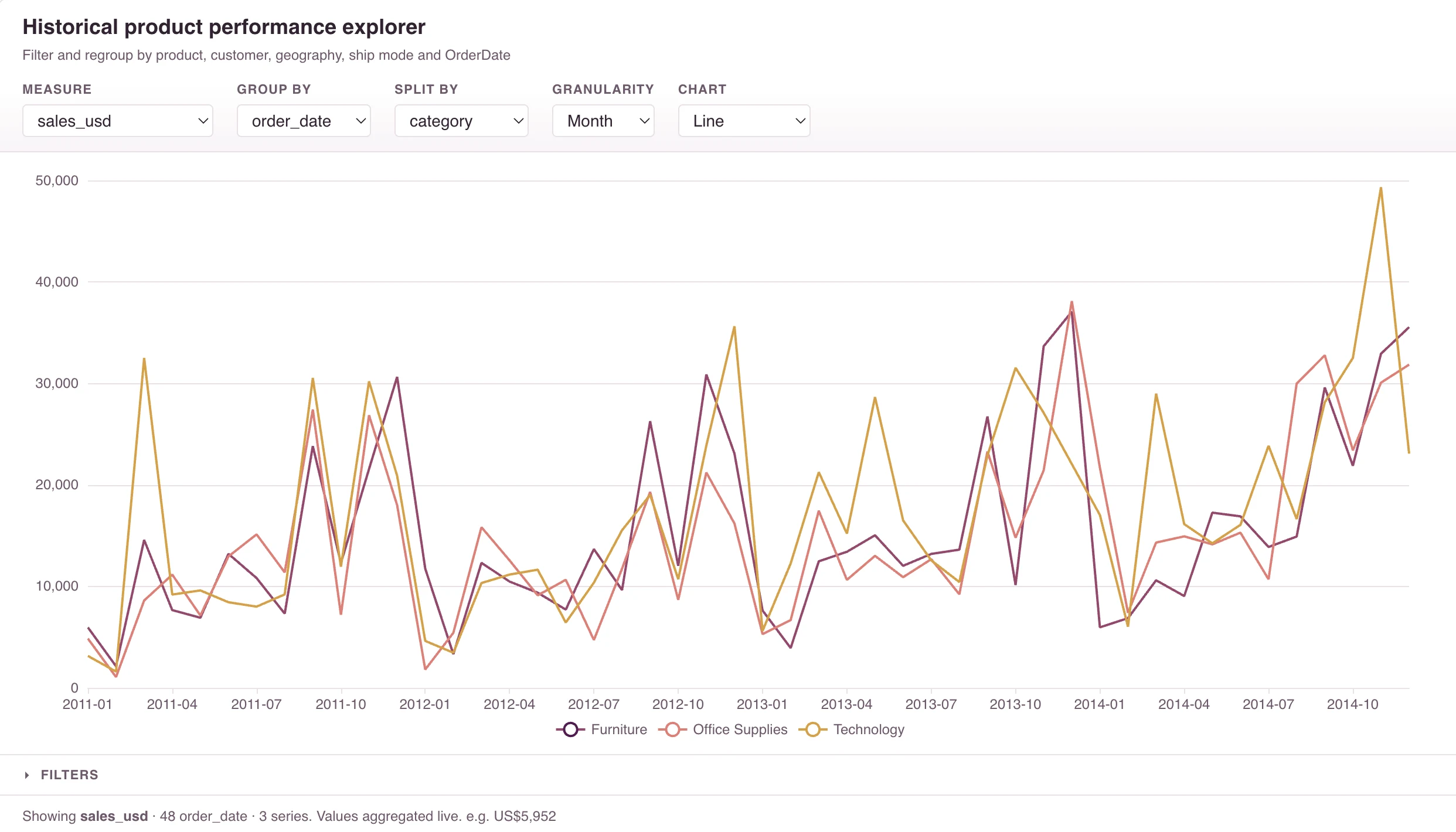Click the Office Supplies legend circle marker
Viewport: 1456px width, 832px height.
point(672,729)
